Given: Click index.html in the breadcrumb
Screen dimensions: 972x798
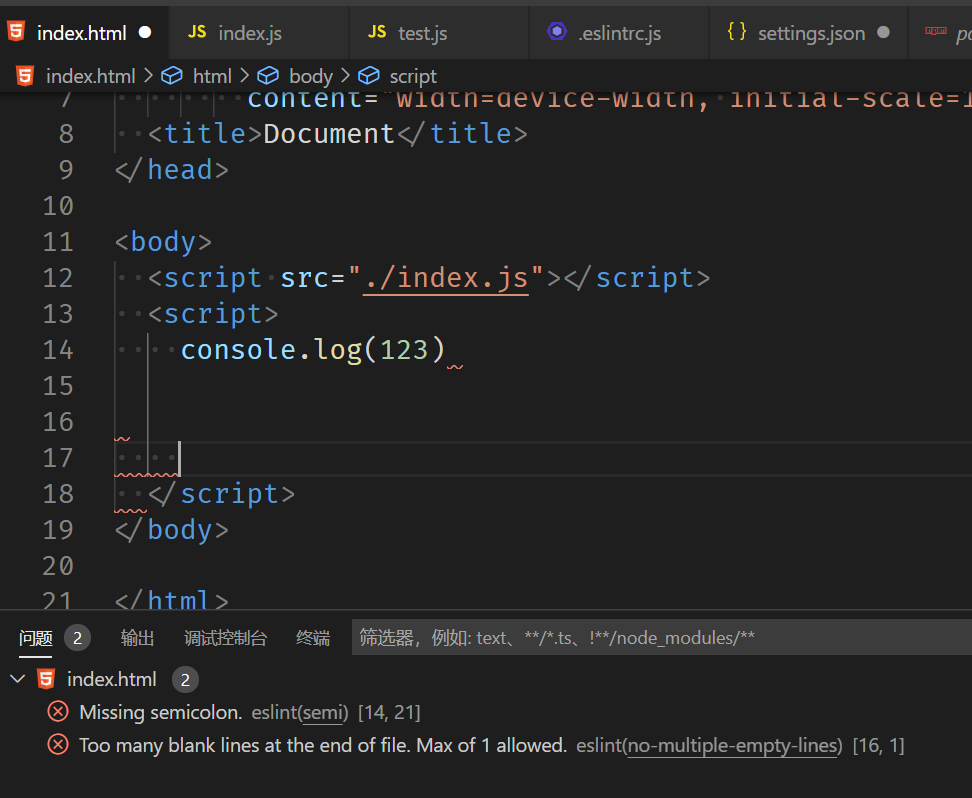Looking at the screenshot, I should tap(91, 76).
